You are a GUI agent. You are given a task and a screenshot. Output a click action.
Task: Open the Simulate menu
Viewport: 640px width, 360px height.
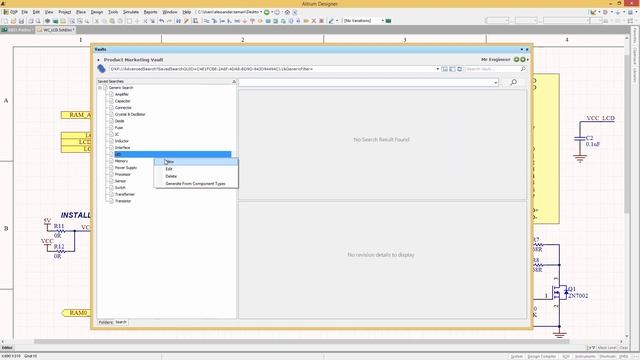point(131,12)
